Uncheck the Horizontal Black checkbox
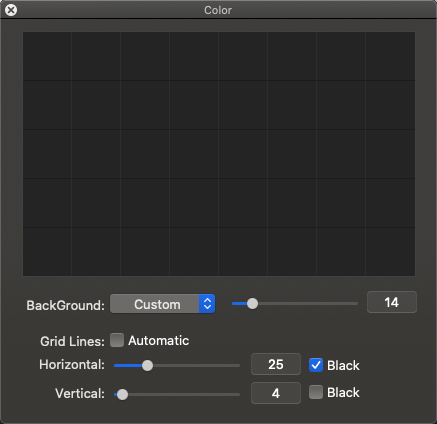This screenshot has width=437, height=424. 316,365
